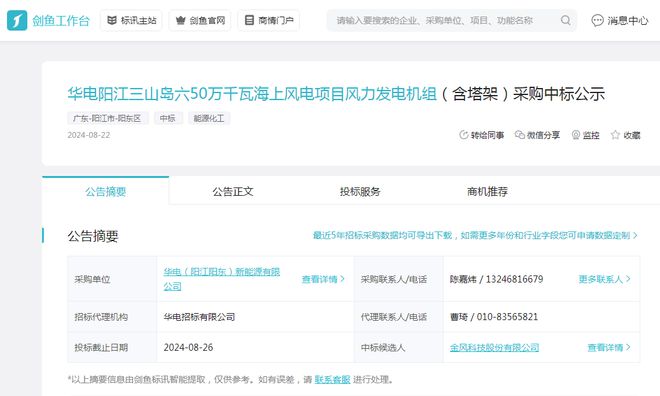The image size is (660, 396).
Task: Click the contact text 曹琦 / 010-83565821
Action: [494, 317]
